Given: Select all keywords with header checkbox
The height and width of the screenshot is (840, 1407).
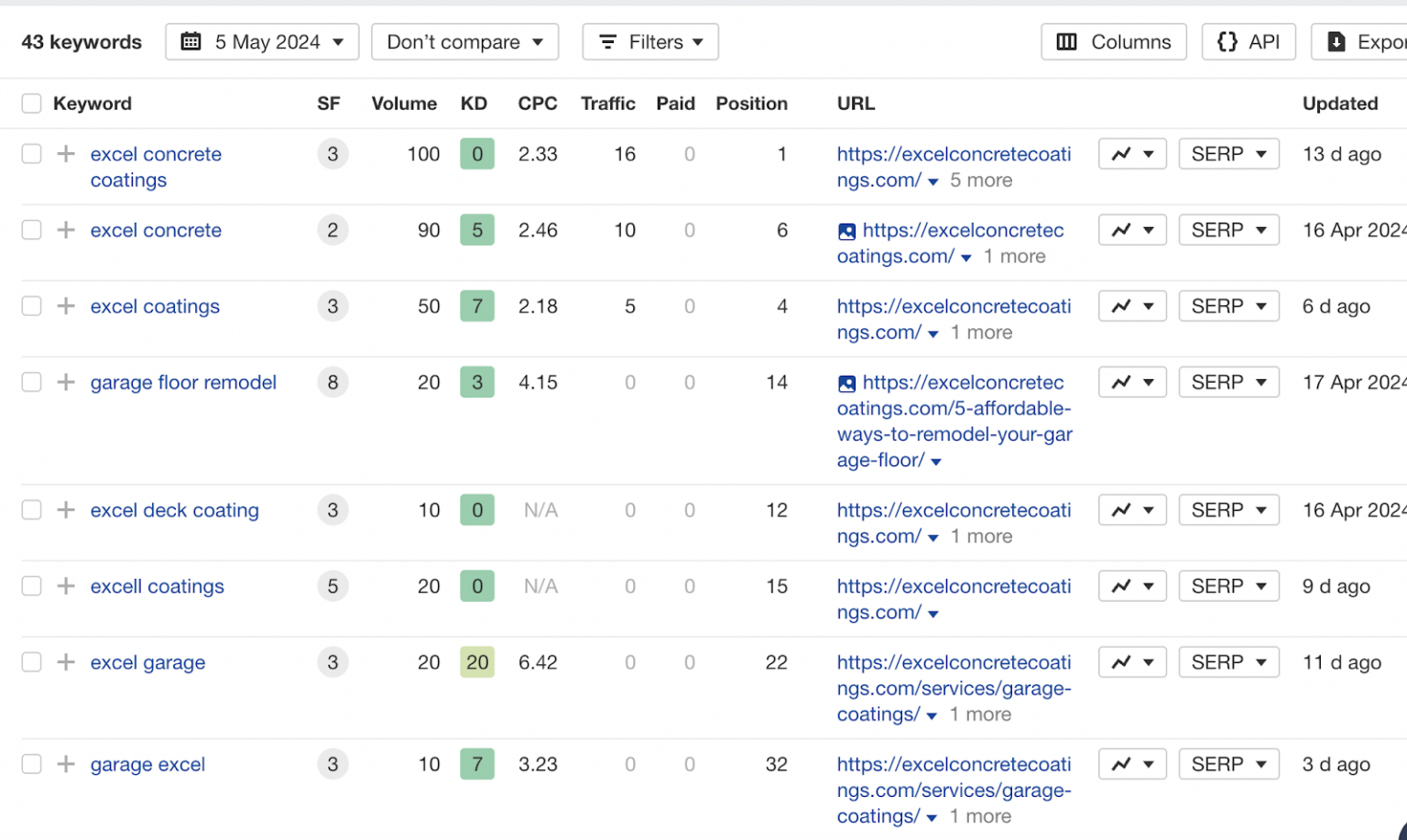Looking at the screenshot, I should click(32, 104).
